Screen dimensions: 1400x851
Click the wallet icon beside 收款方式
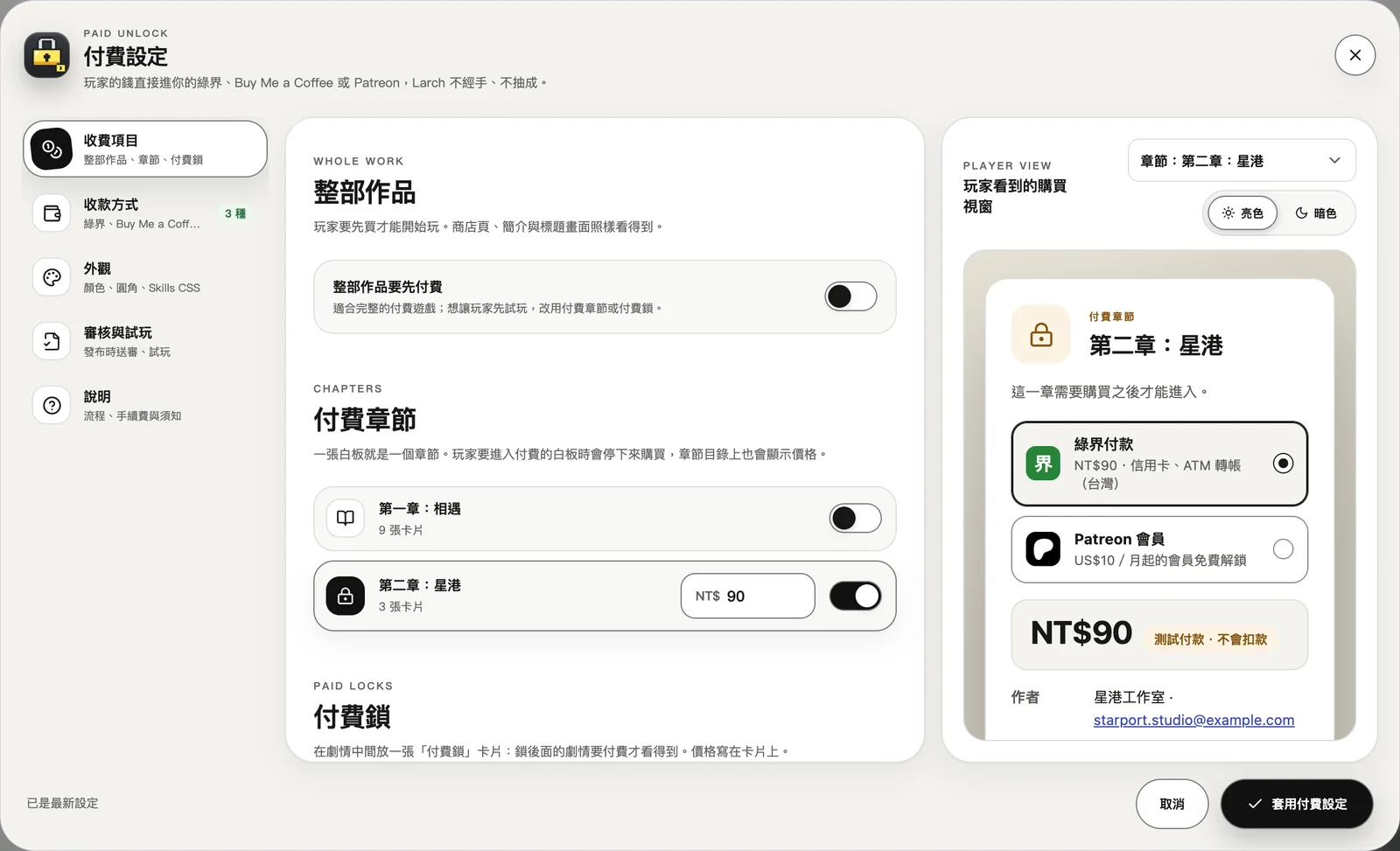(x=52, y=213)
